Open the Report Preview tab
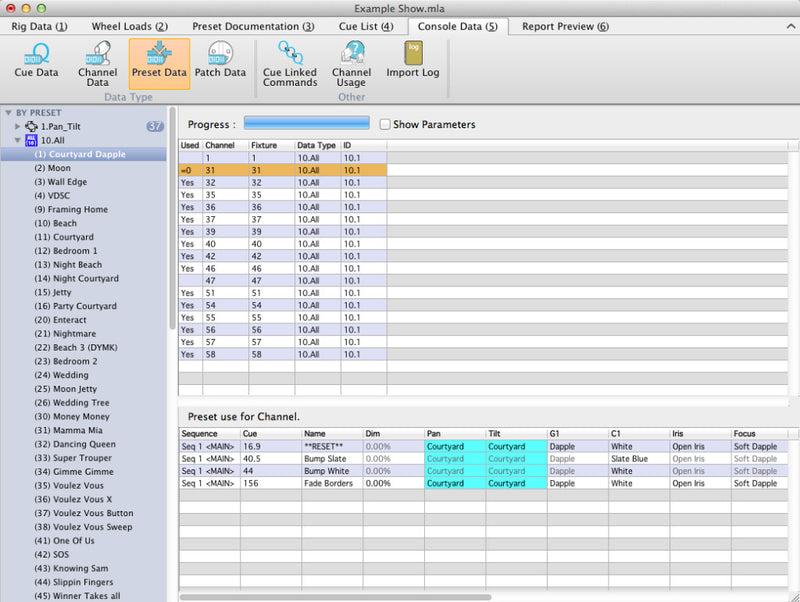Screen dimensions: 800x602 click(564, 26)
